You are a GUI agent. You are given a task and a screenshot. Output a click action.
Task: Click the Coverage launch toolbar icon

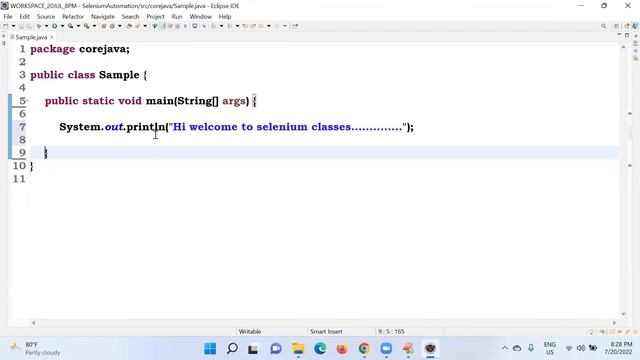pyautogui.click(x=71, y=26)
